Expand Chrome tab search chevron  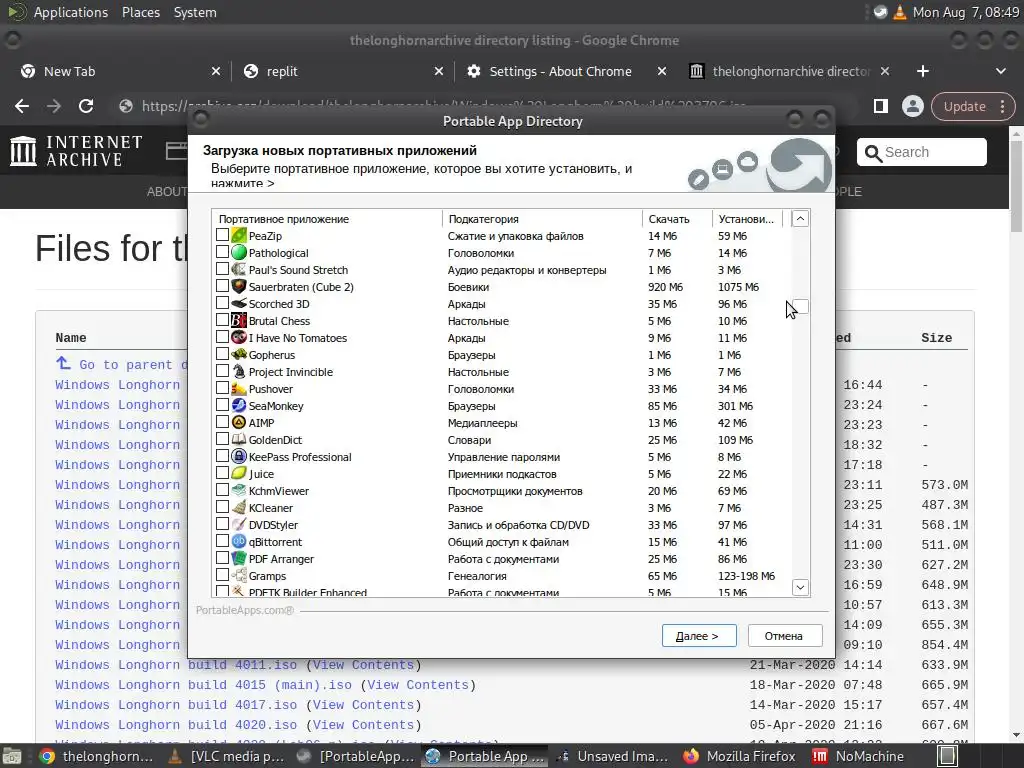pyautogui.click(x=1000, y=71)
